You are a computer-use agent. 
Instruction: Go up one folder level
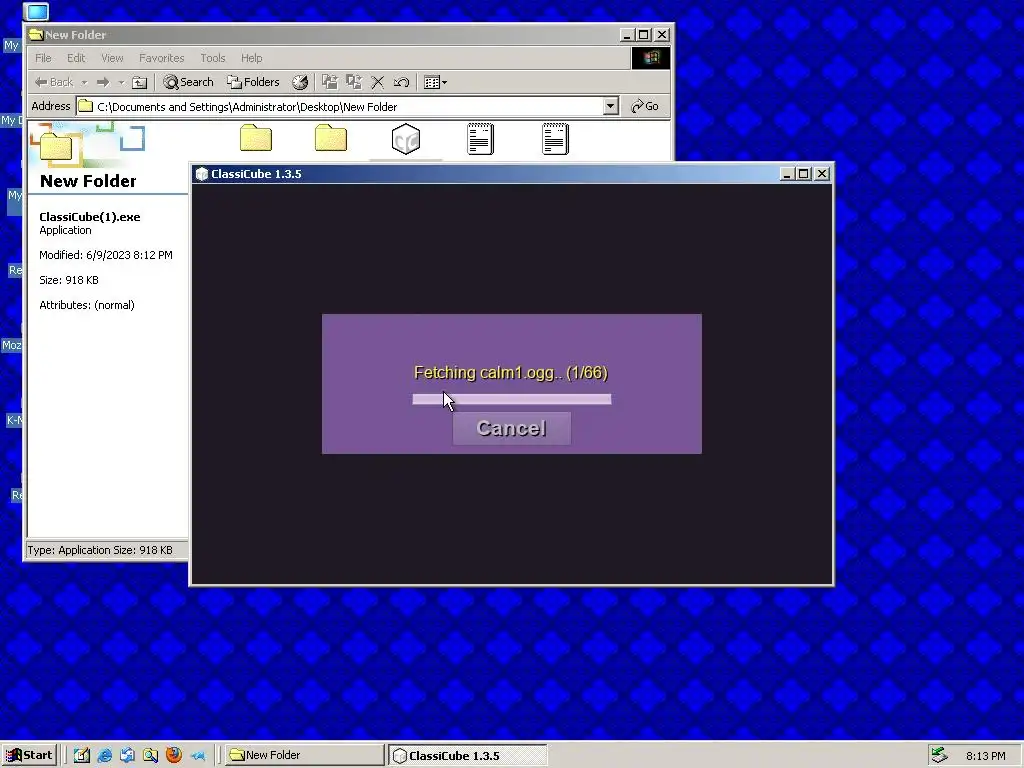tap(139, 82)
